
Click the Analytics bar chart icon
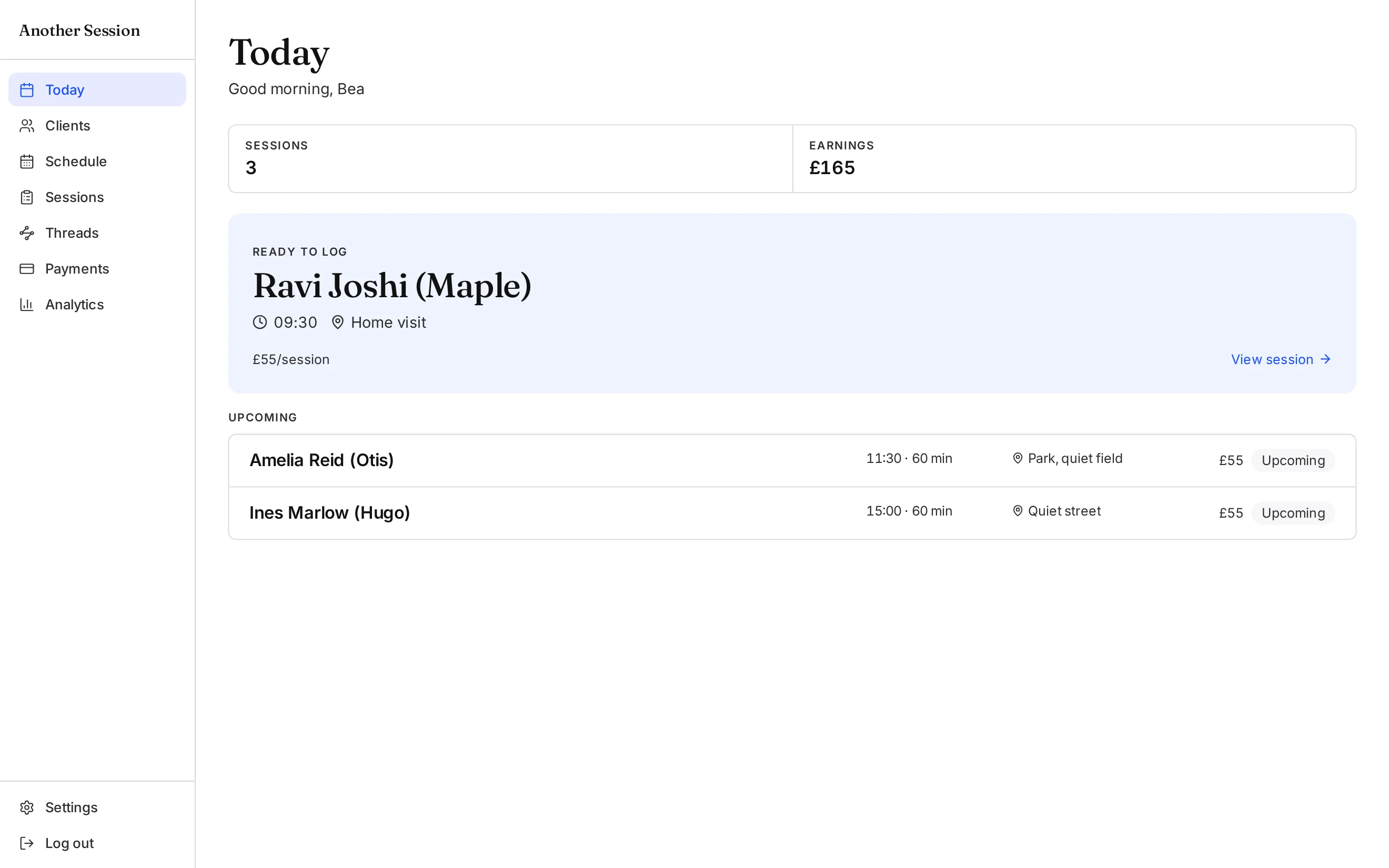27,304
